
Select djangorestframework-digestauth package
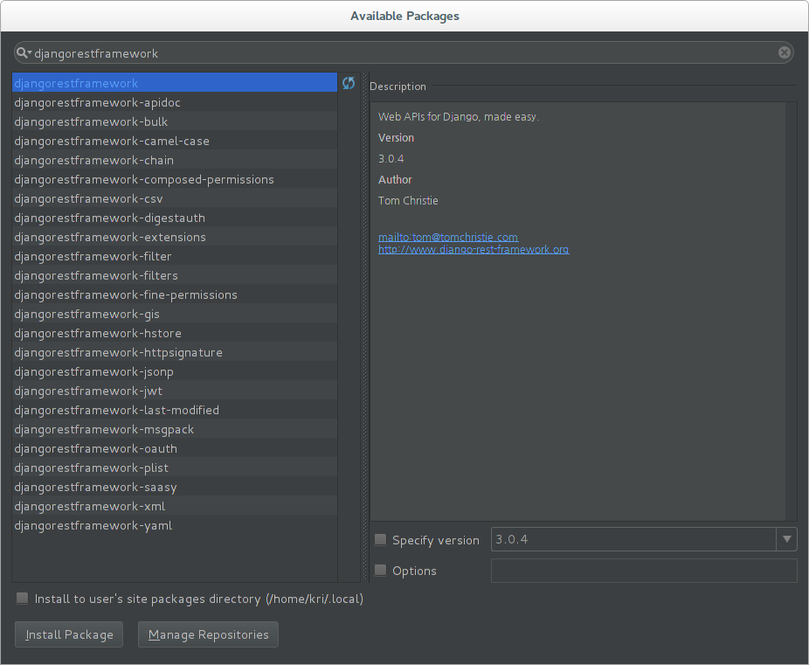[174, 218]
